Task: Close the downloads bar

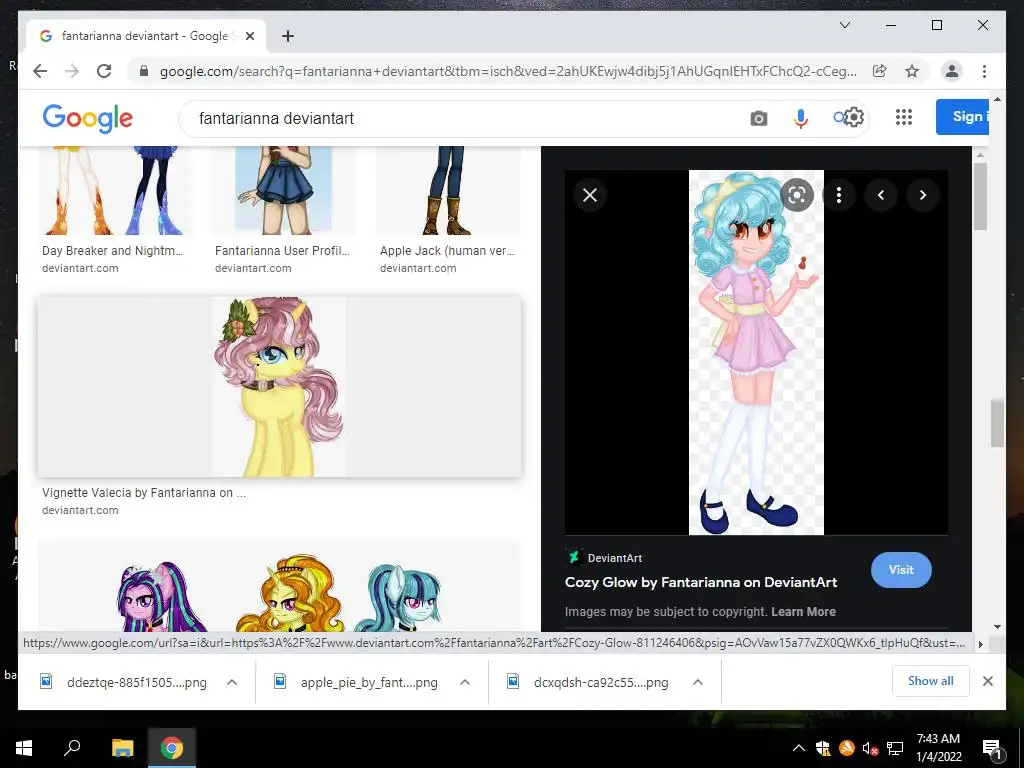Action: [x=987, y=681]
